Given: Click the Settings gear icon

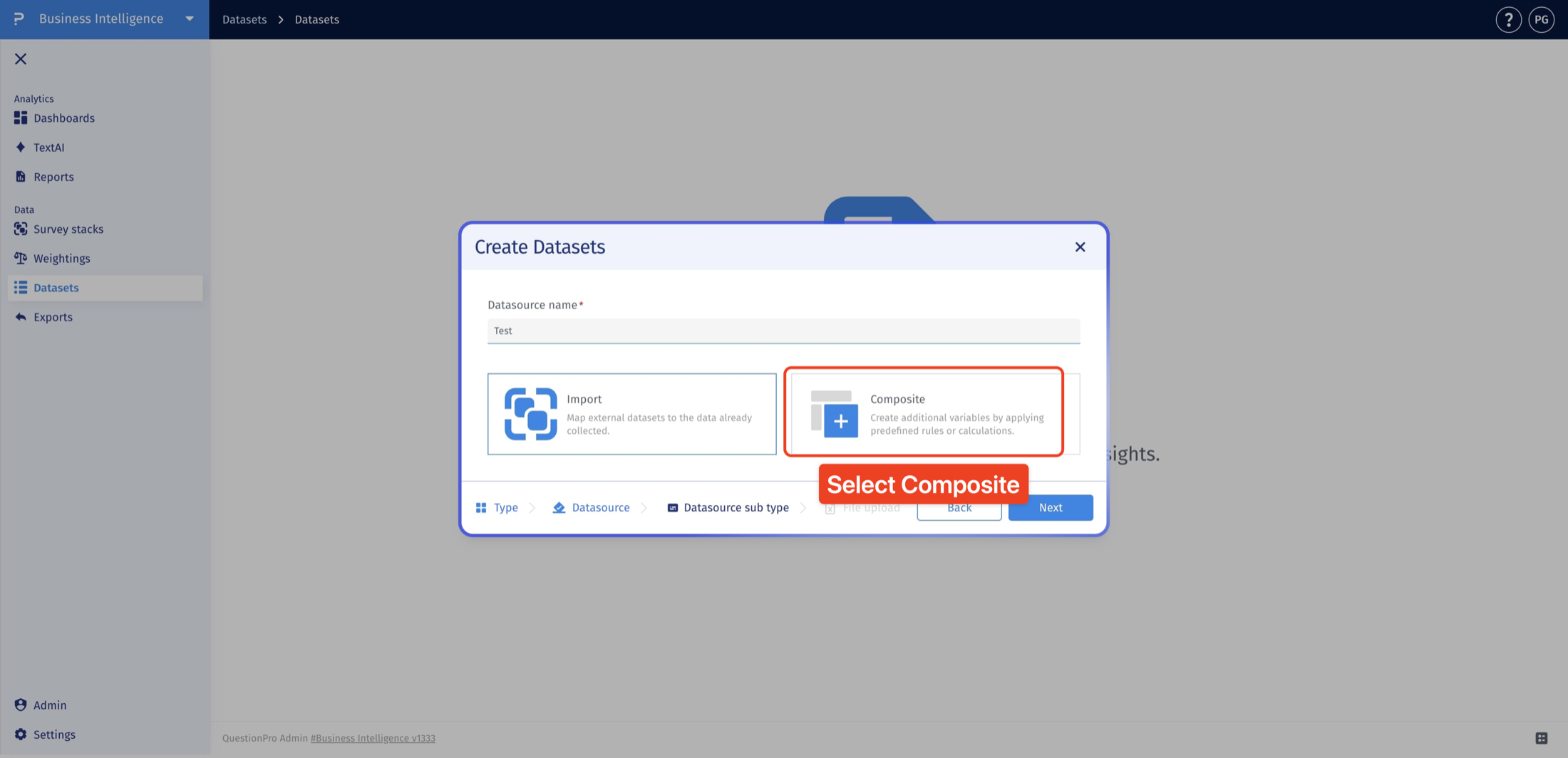Looking at the screenshot, I should click(x=21, y=734).
